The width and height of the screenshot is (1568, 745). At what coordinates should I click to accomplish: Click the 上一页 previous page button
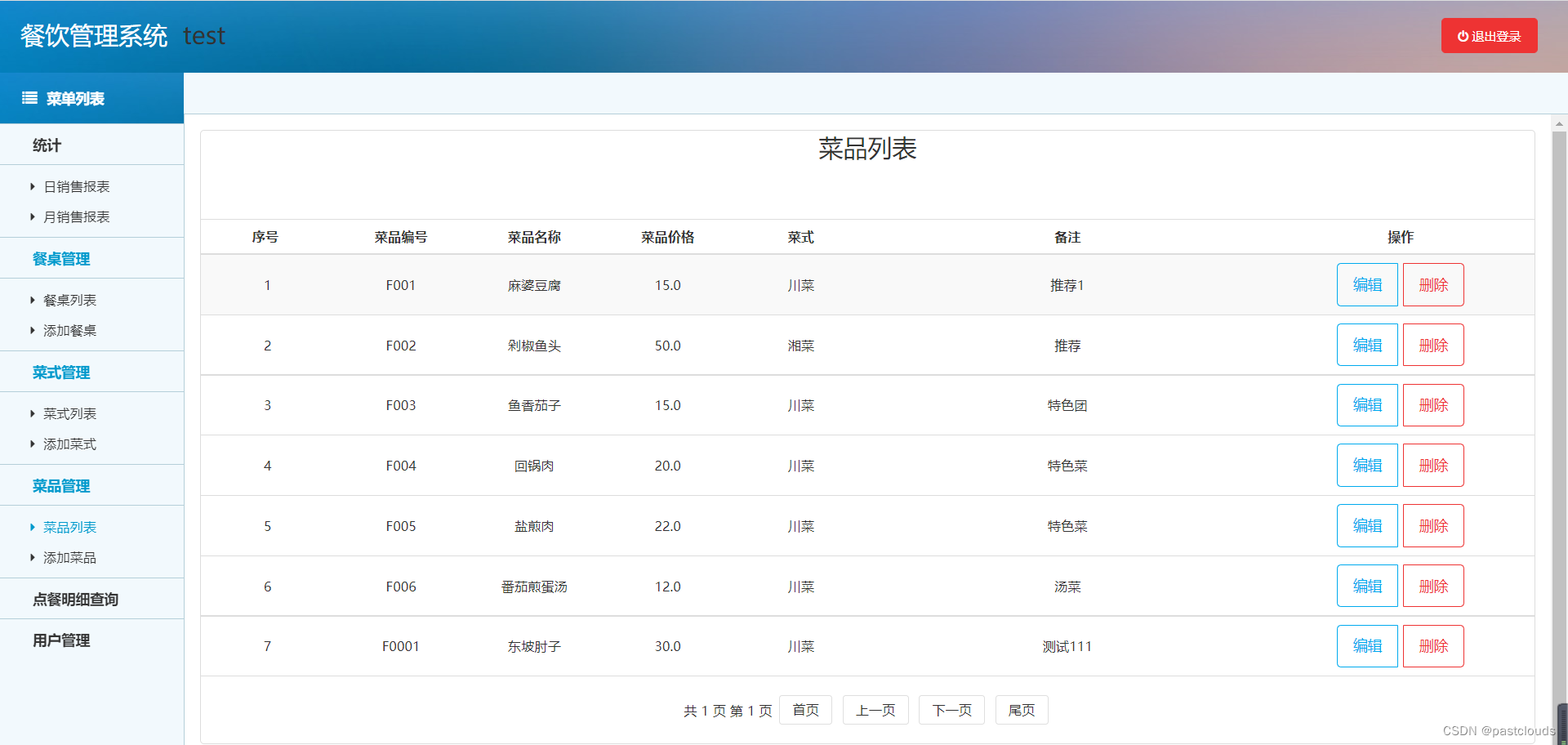coord(875,710)
